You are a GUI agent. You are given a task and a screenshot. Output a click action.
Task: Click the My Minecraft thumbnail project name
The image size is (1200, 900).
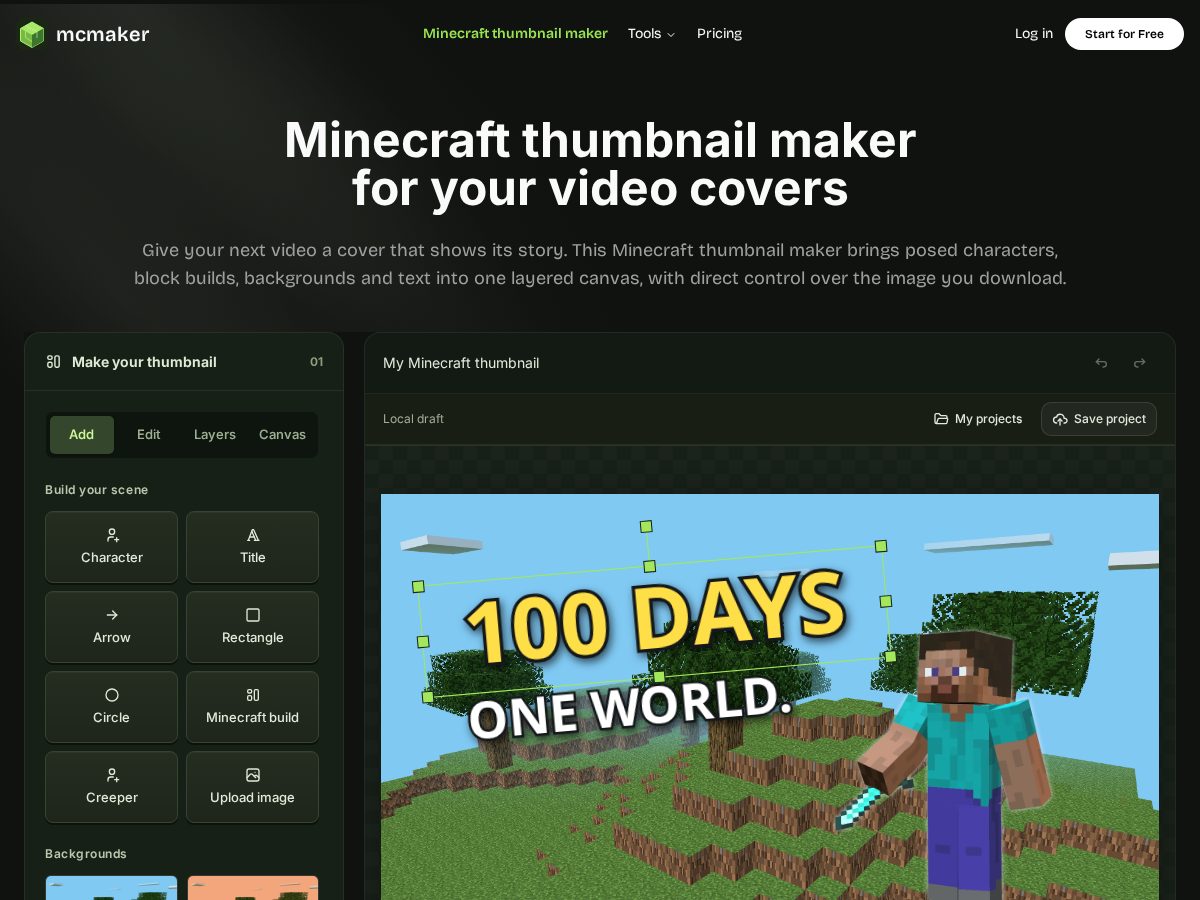(x=461, y=363)
